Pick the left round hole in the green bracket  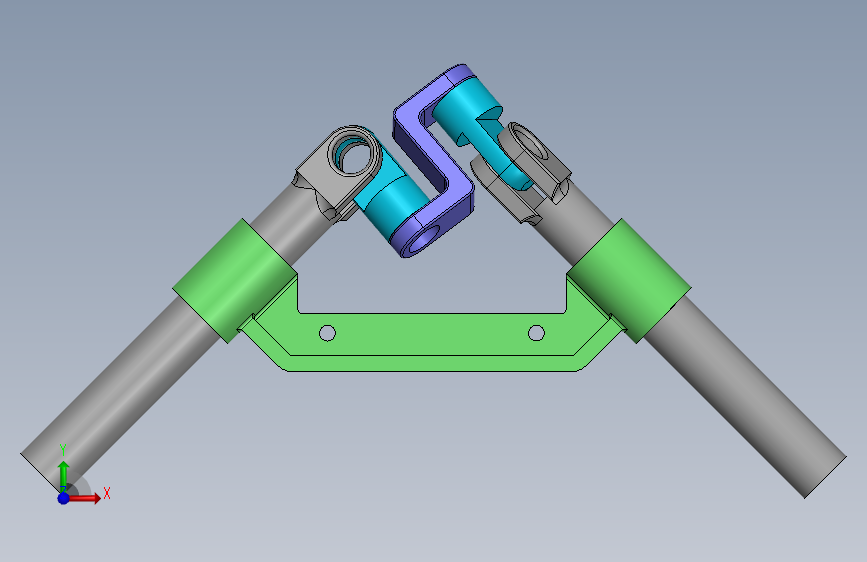(327, 333)
